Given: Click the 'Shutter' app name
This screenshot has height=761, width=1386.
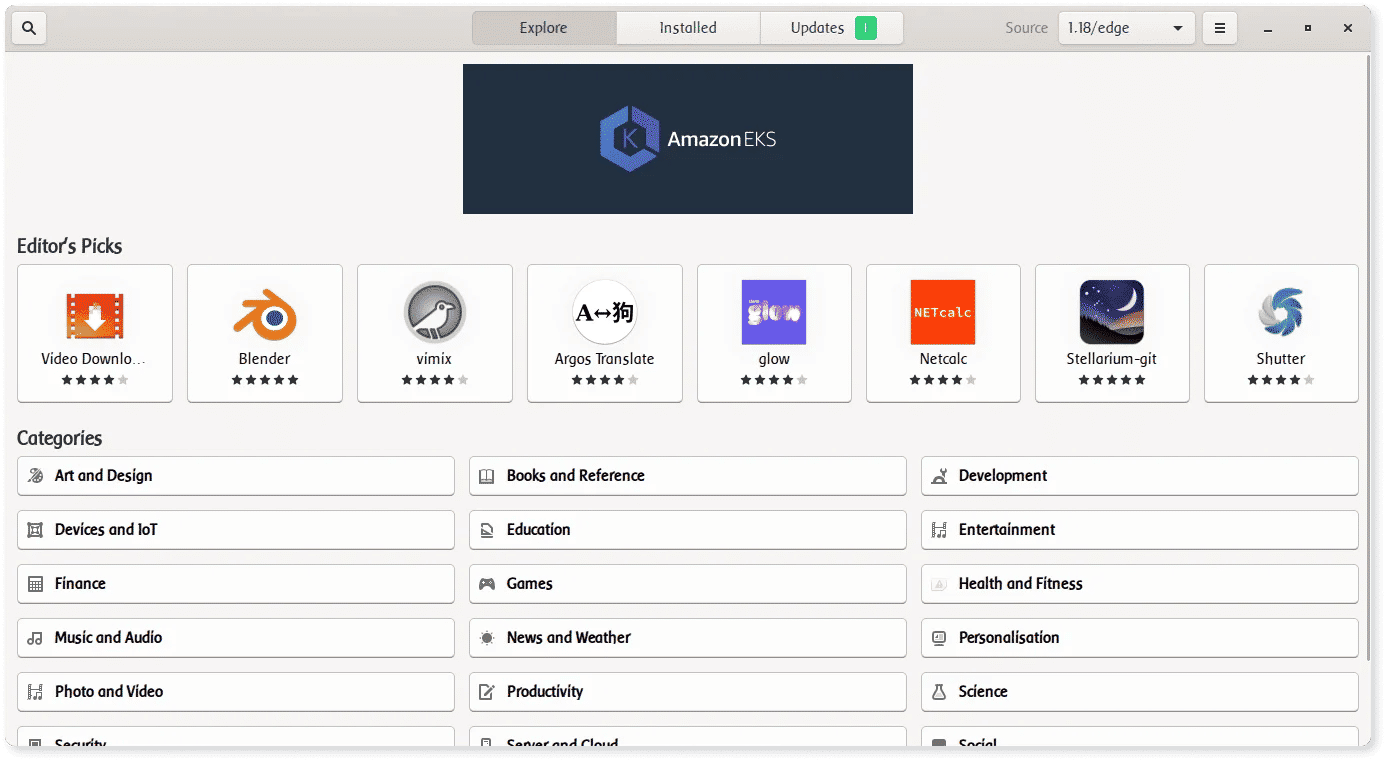Looking at the screenshot, I should click(x=1281, y=359).
